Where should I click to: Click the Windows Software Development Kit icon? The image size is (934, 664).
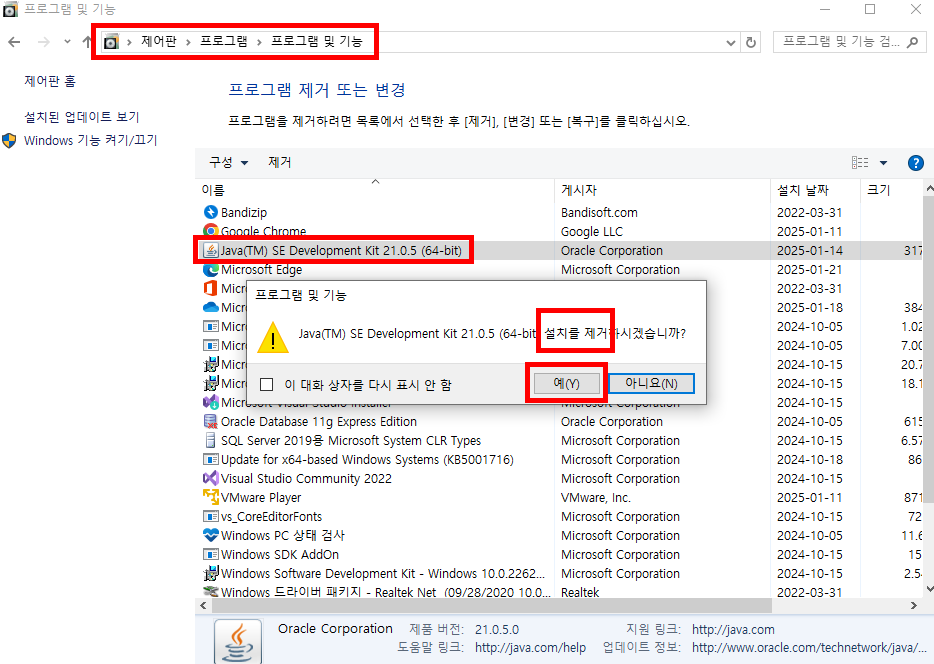210,573
